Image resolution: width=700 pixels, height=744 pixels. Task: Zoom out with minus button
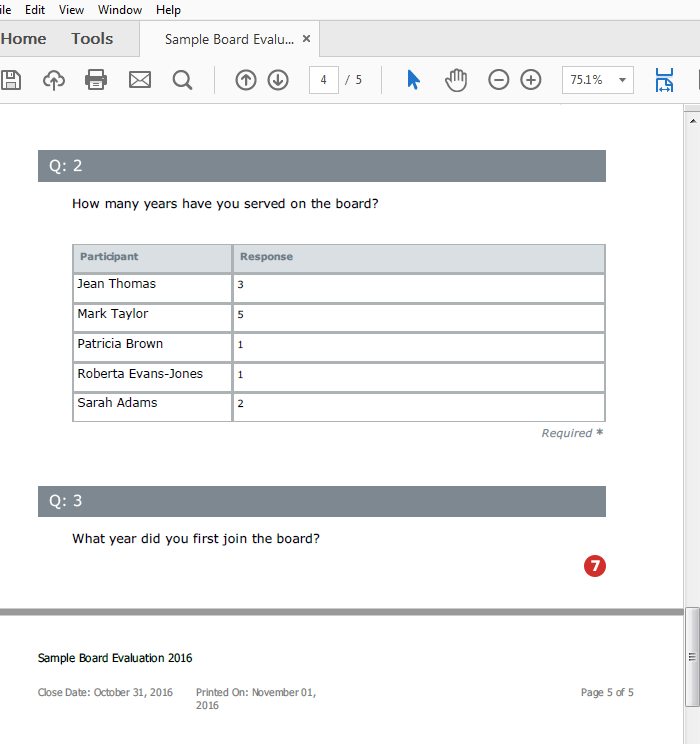pos(498,80)
